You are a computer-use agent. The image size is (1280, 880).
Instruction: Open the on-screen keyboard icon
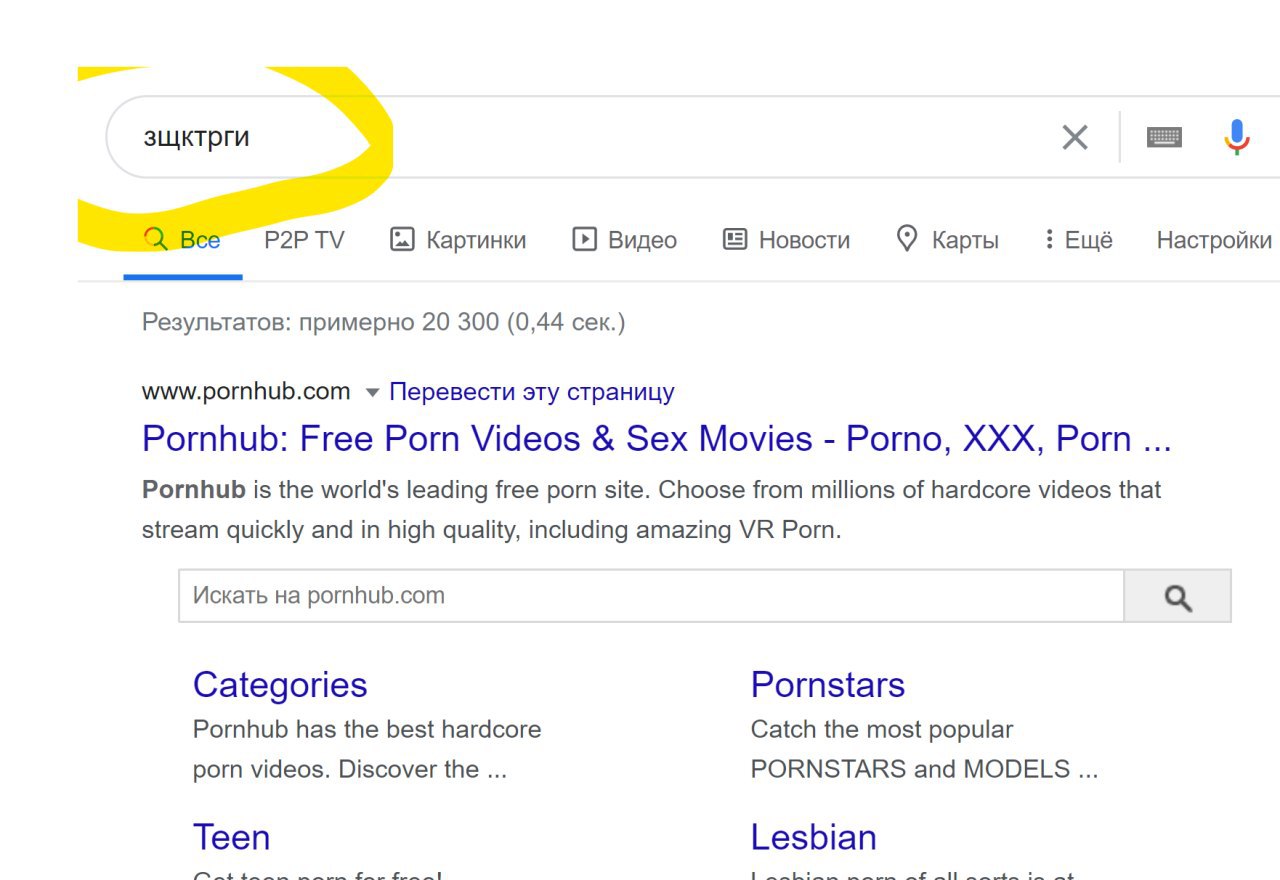[1164, 137]
